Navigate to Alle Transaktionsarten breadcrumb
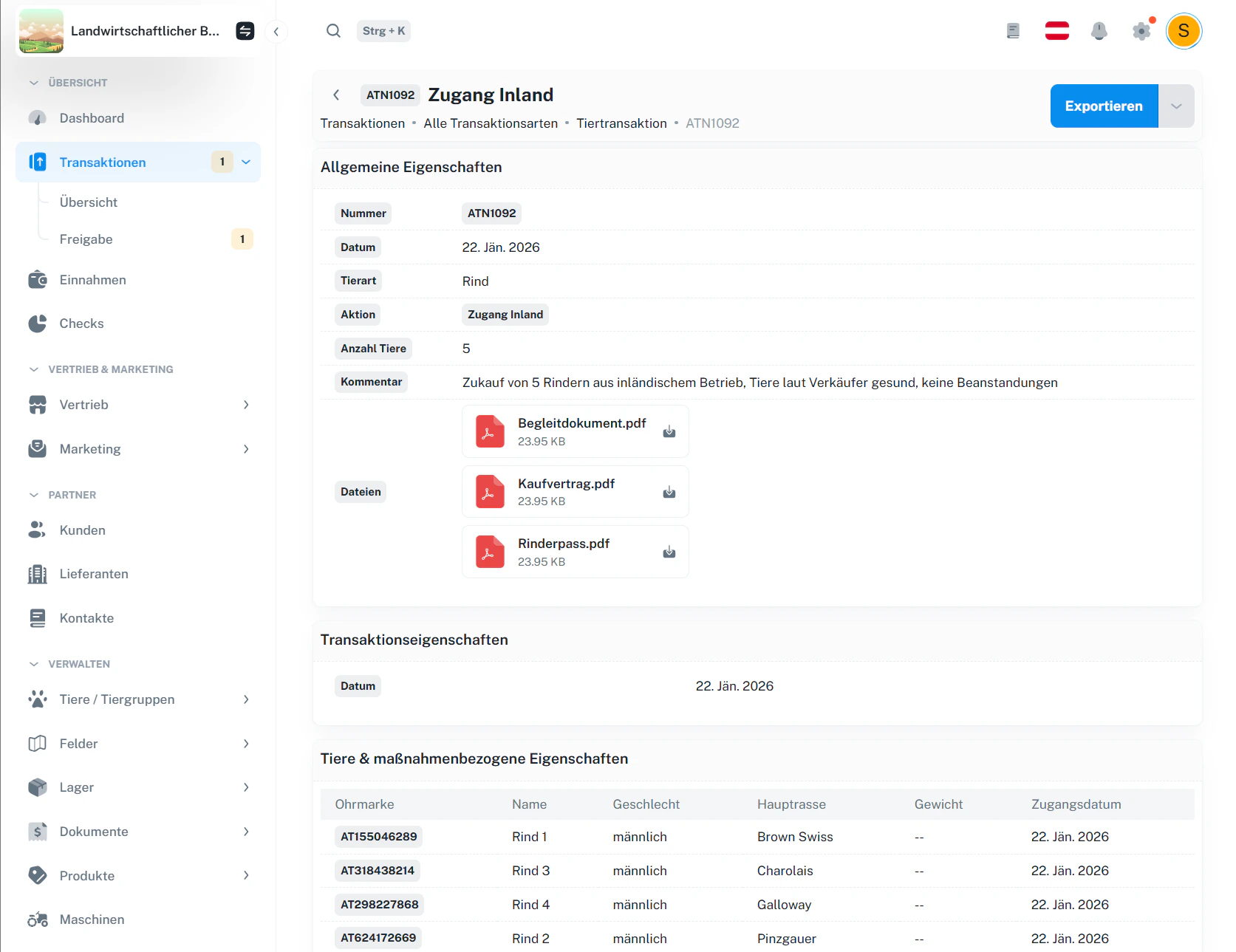This screenshot has width=1236, height=952. click(491, 123)
